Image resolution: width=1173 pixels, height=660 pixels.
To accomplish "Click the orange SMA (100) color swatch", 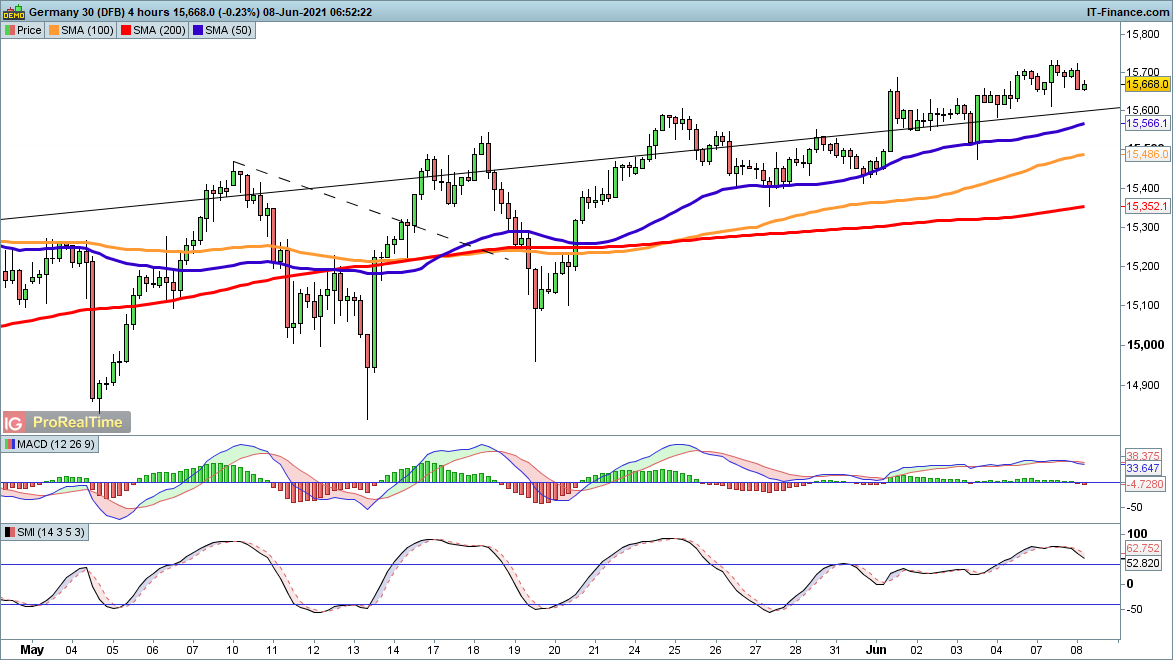I will click(x=56, y=30).
